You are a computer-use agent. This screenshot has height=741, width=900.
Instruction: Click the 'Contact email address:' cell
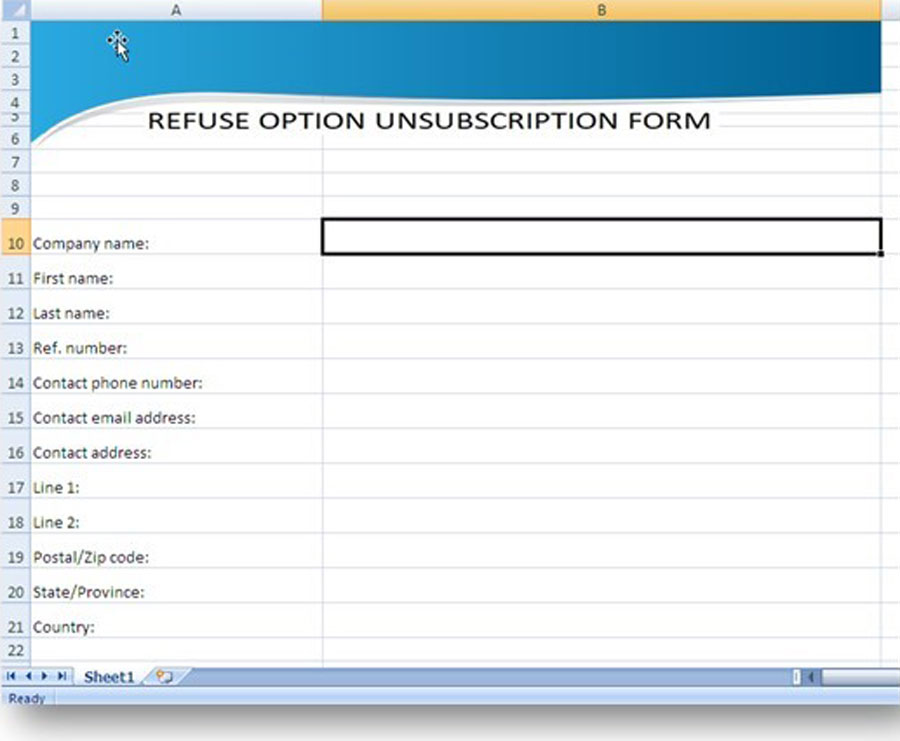pyautogui.click(x=176, y=412)
